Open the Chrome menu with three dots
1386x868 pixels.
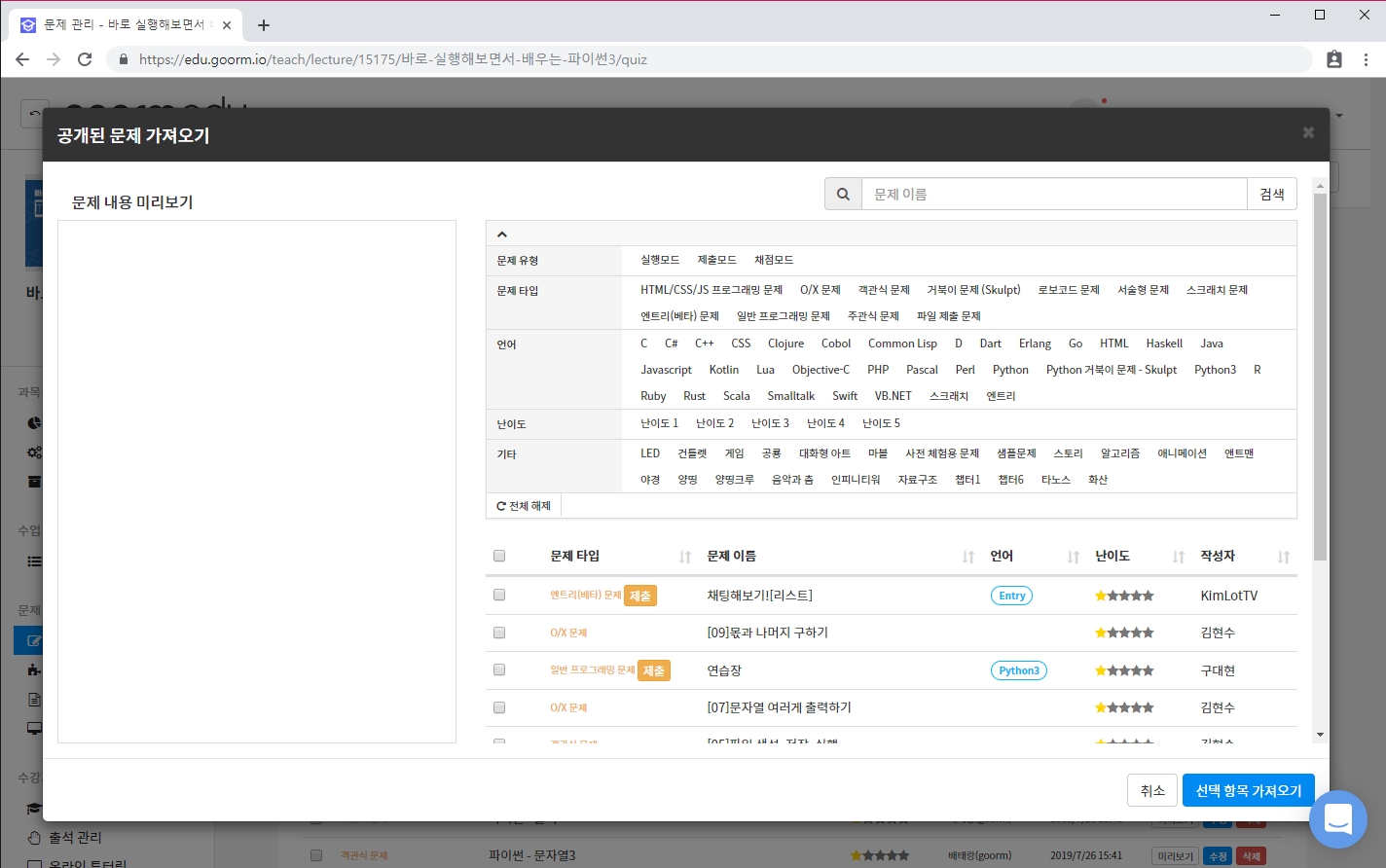(x=1366, y=59)
